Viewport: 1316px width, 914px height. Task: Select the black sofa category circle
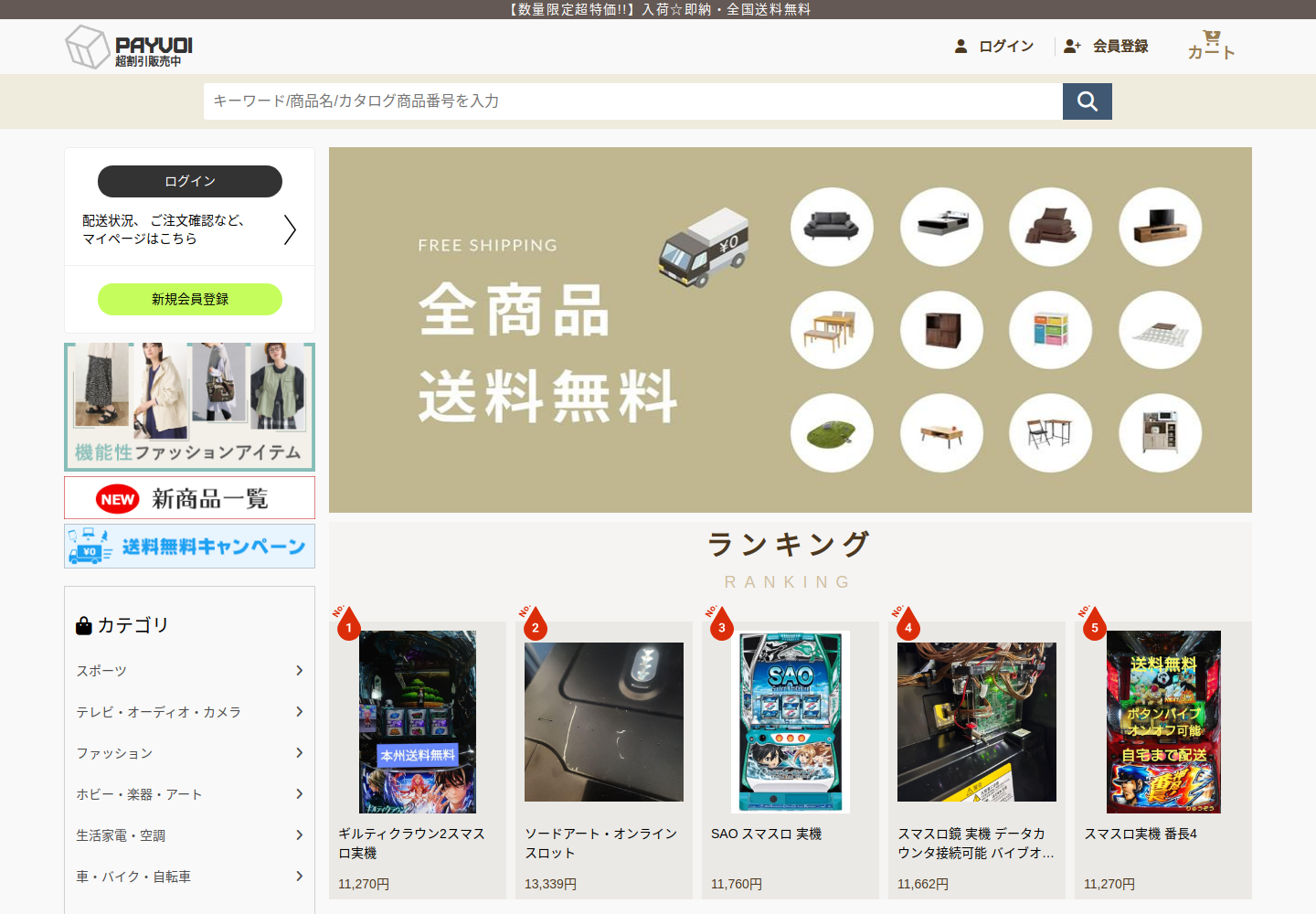coord(832,227)
